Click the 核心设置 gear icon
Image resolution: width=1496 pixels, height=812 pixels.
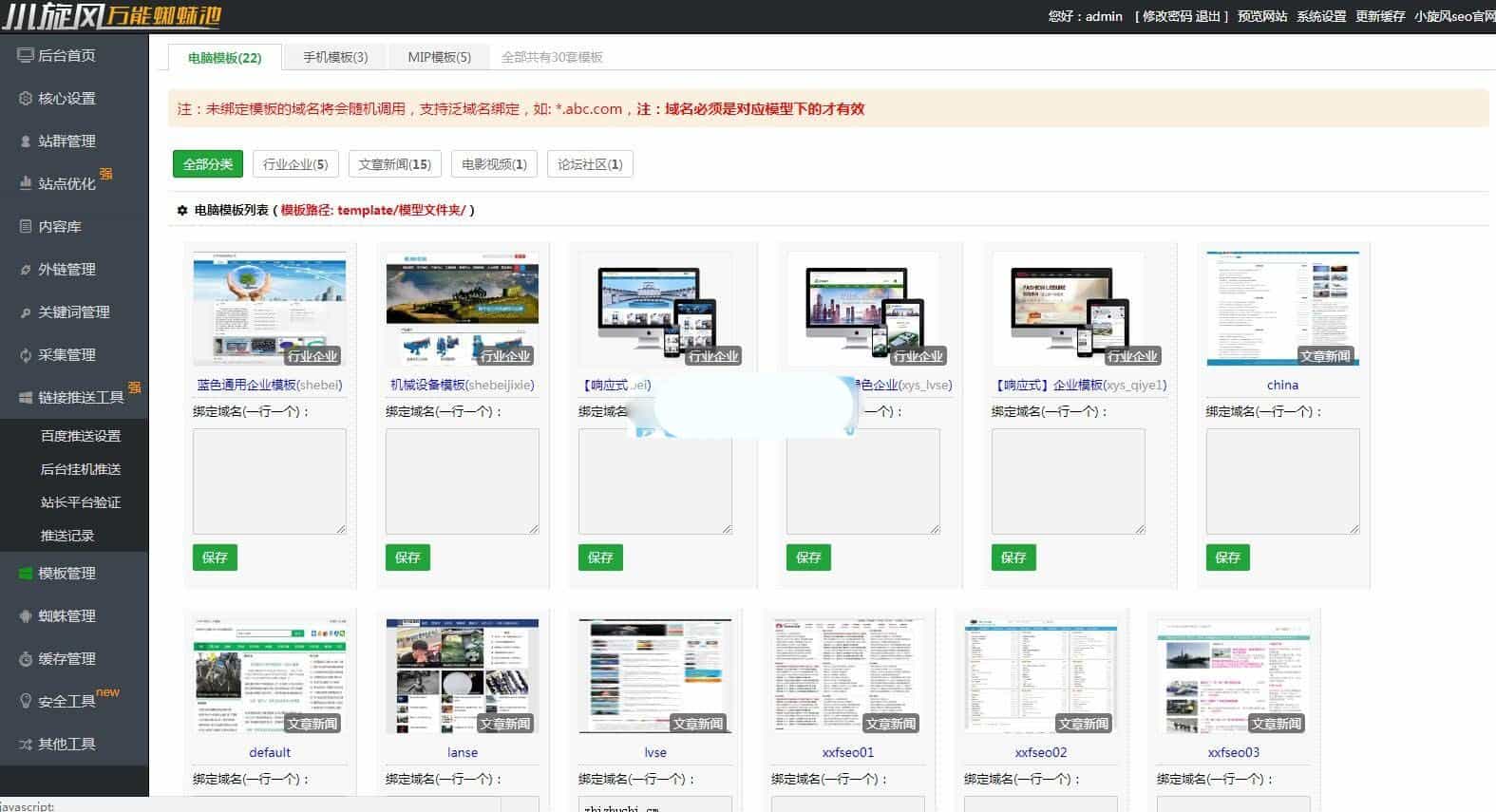pyautogui.click(x=26, y=98)
